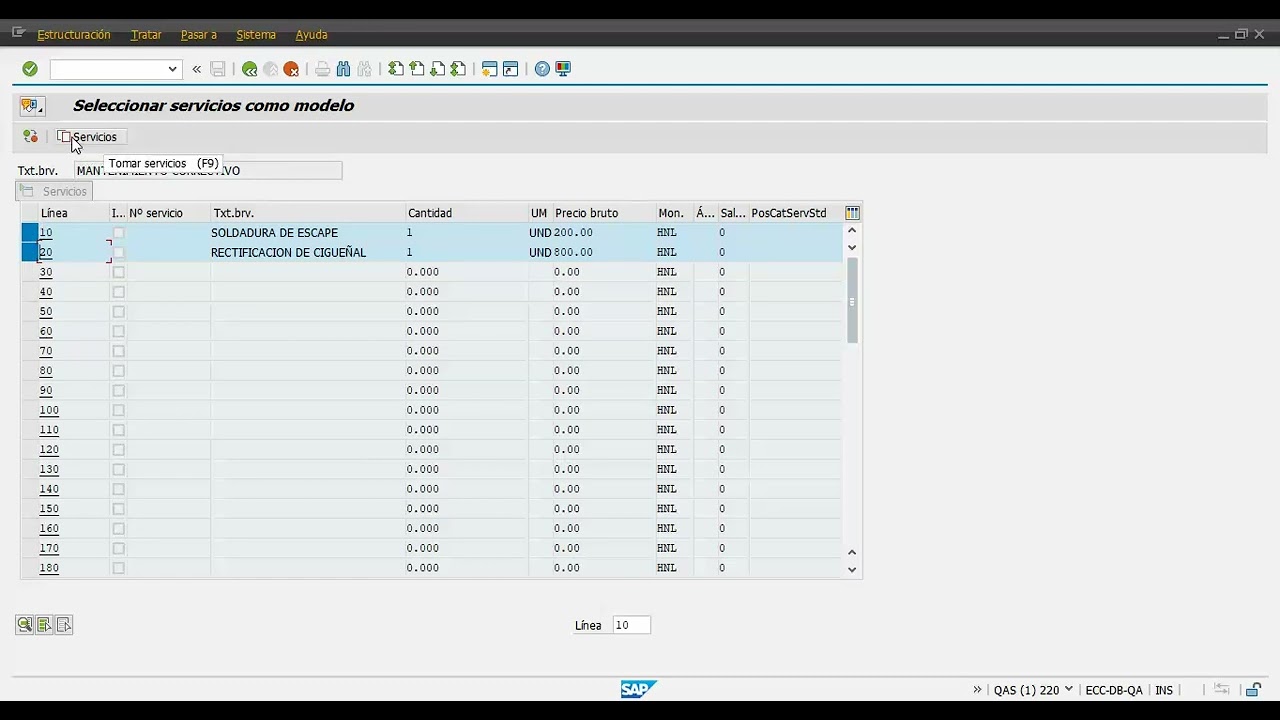Open the customize local layout monitor icon
This screenshot has height=720, width=1280.
(x=563, y=69)
